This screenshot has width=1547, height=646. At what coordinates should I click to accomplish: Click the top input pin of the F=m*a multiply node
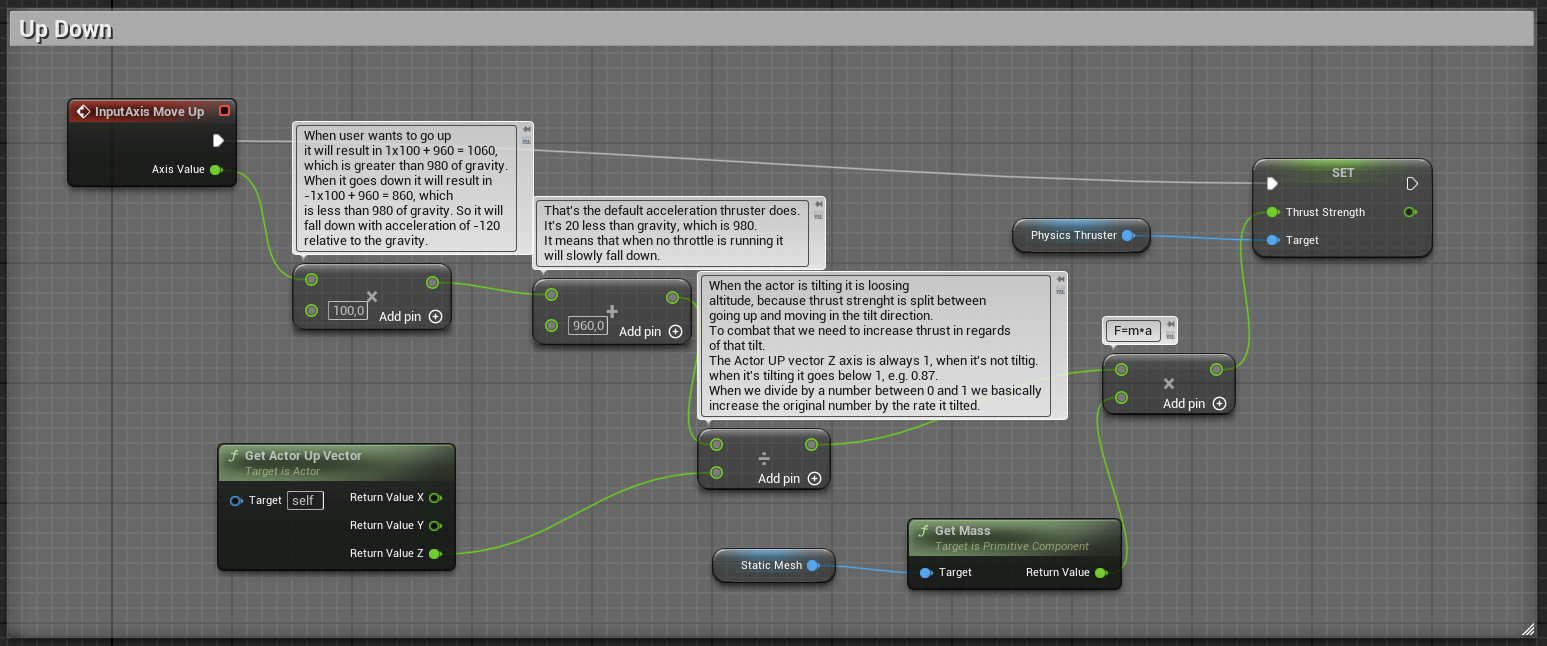(1121, 370)
